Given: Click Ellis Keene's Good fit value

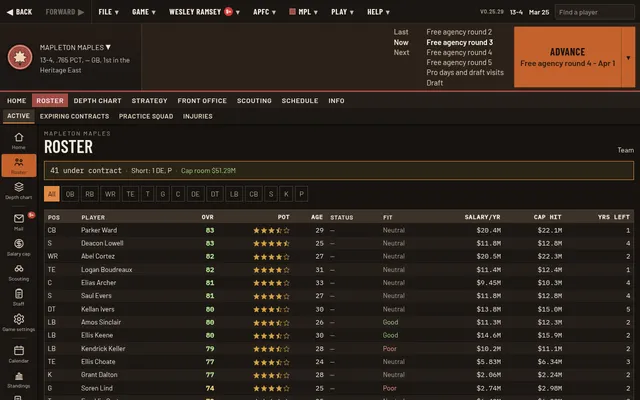Looking at the screenshot, I should tap(390, 335).
